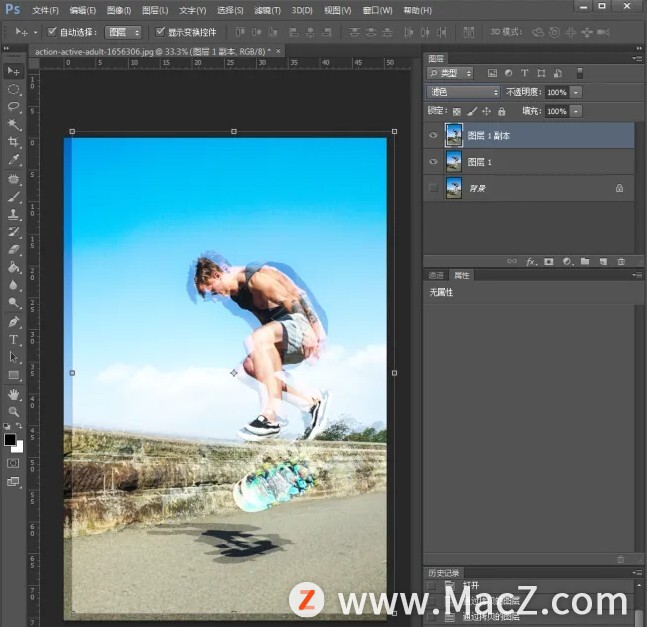Open the 不透明度 opacity slider arrow
The width and height of the screenshot is (647, 627).
point(576,92)
